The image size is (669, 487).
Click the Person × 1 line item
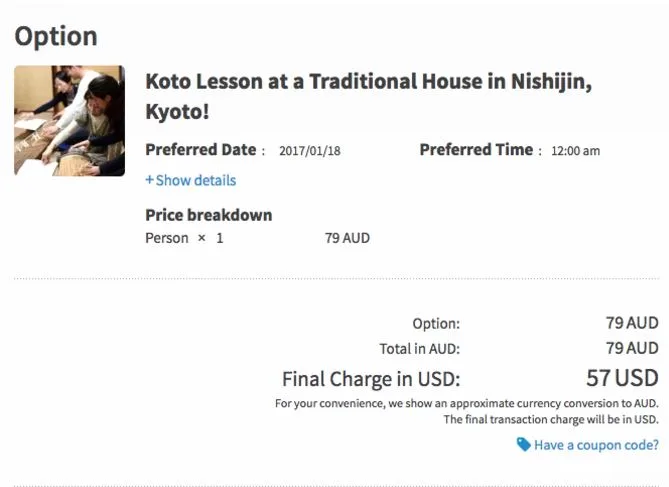184,238
